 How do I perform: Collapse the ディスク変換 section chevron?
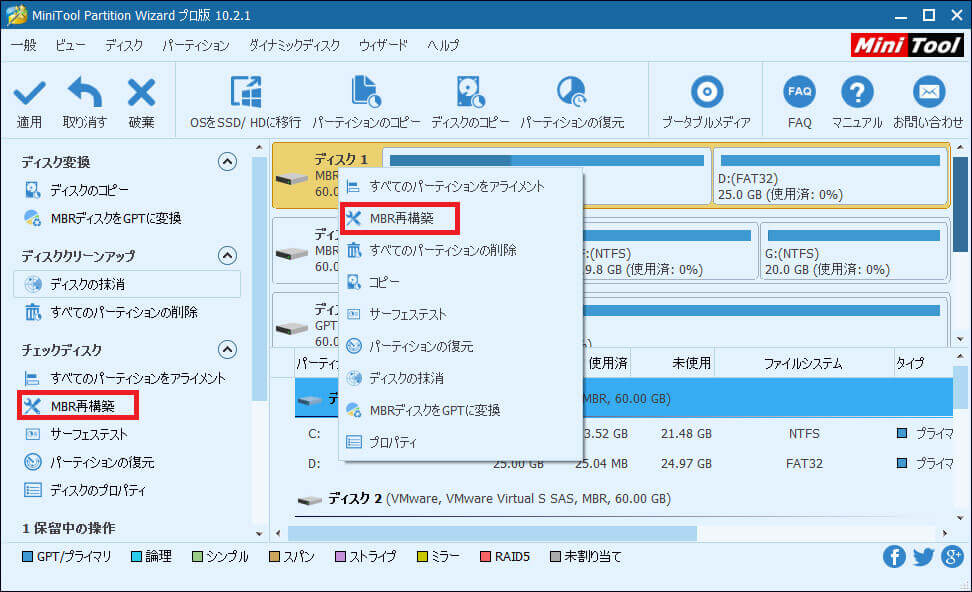(228, 161)
